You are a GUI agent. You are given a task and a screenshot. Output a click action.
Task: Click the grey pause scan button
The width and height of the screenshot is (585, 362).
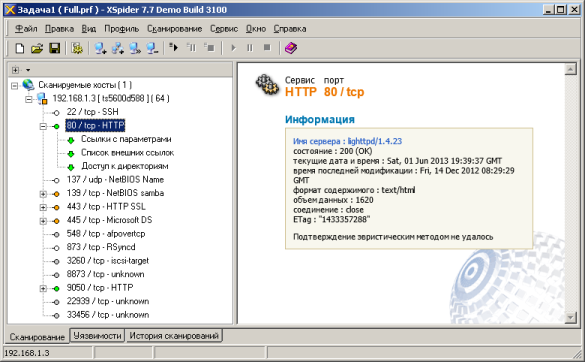250,48
